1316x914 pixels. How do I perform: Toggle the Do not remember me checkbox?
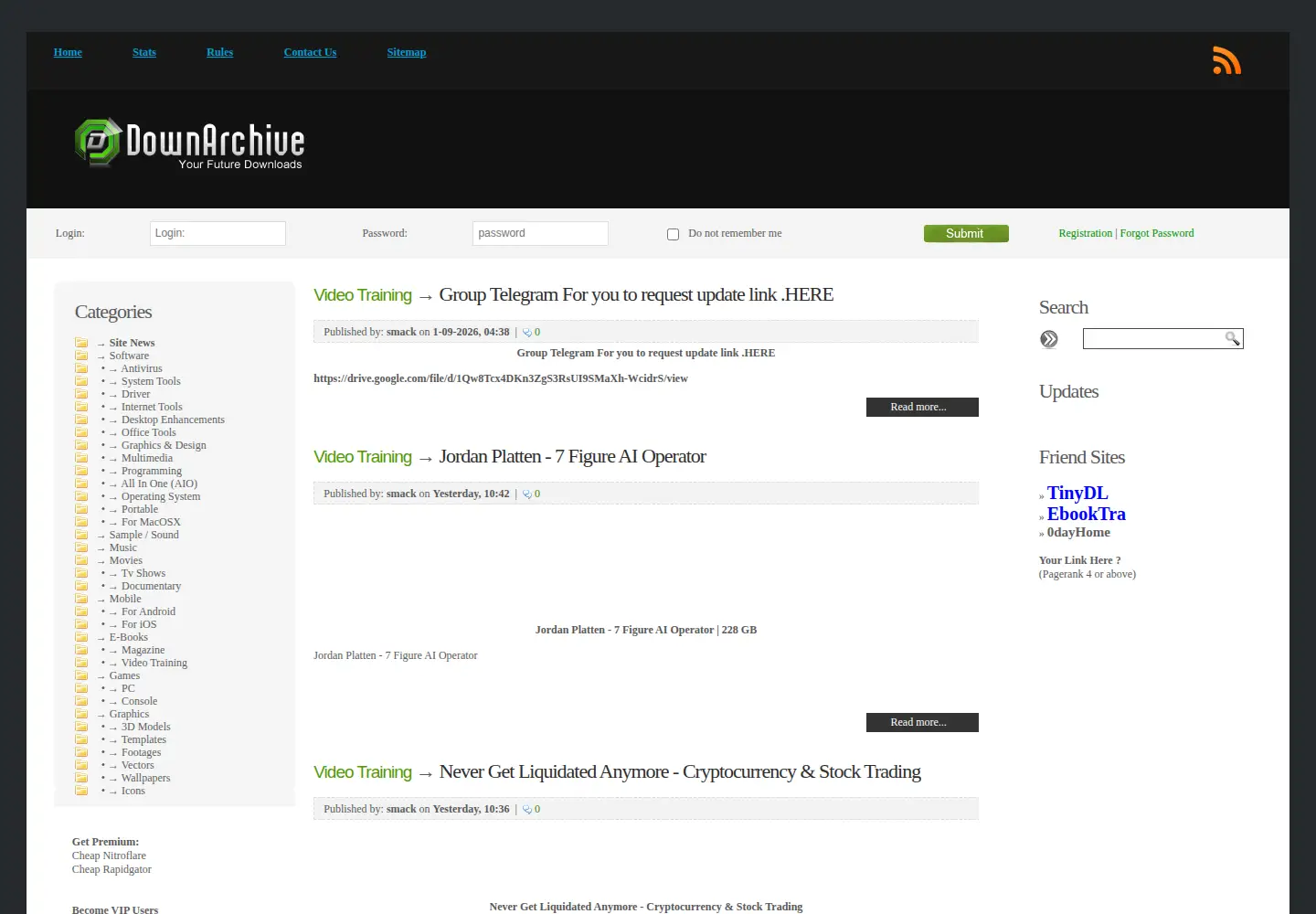tap(673, 234)
